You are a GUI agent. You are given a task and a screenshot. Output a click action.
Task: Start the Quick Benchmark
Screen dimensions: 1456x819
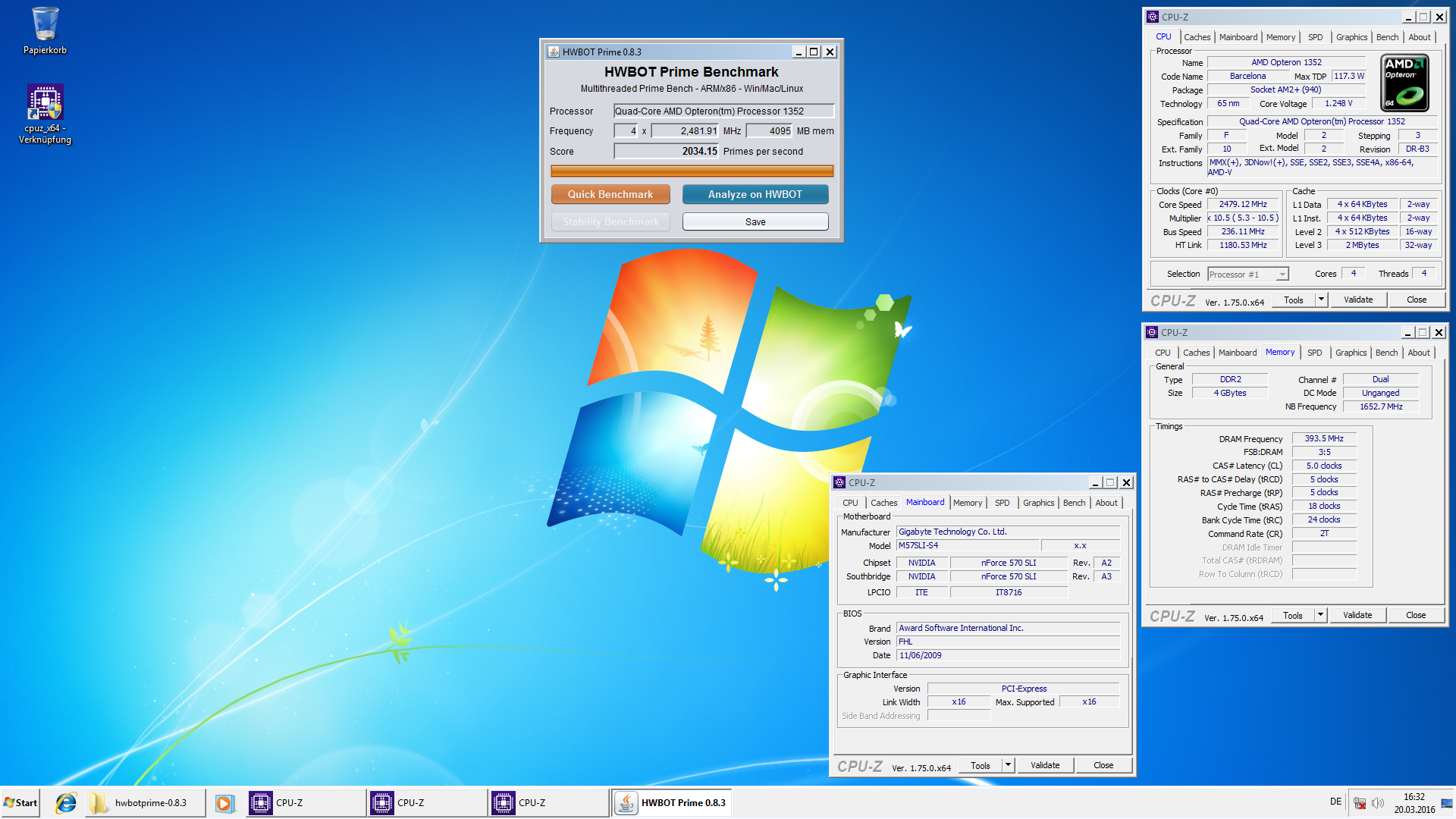click(x=610, y=194)
